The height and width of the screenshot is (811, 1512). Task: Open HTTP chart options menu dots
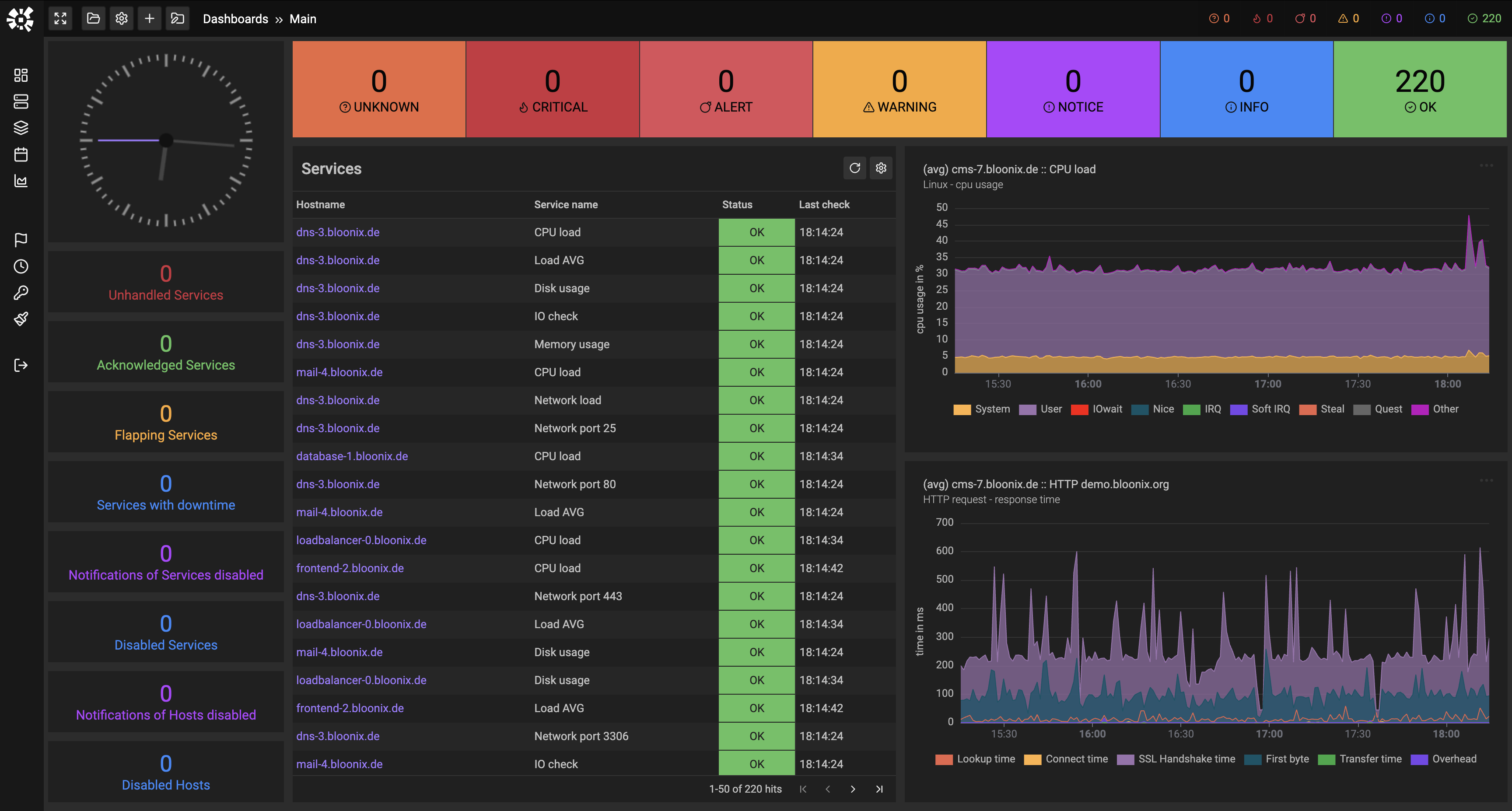click(1486, 481)
